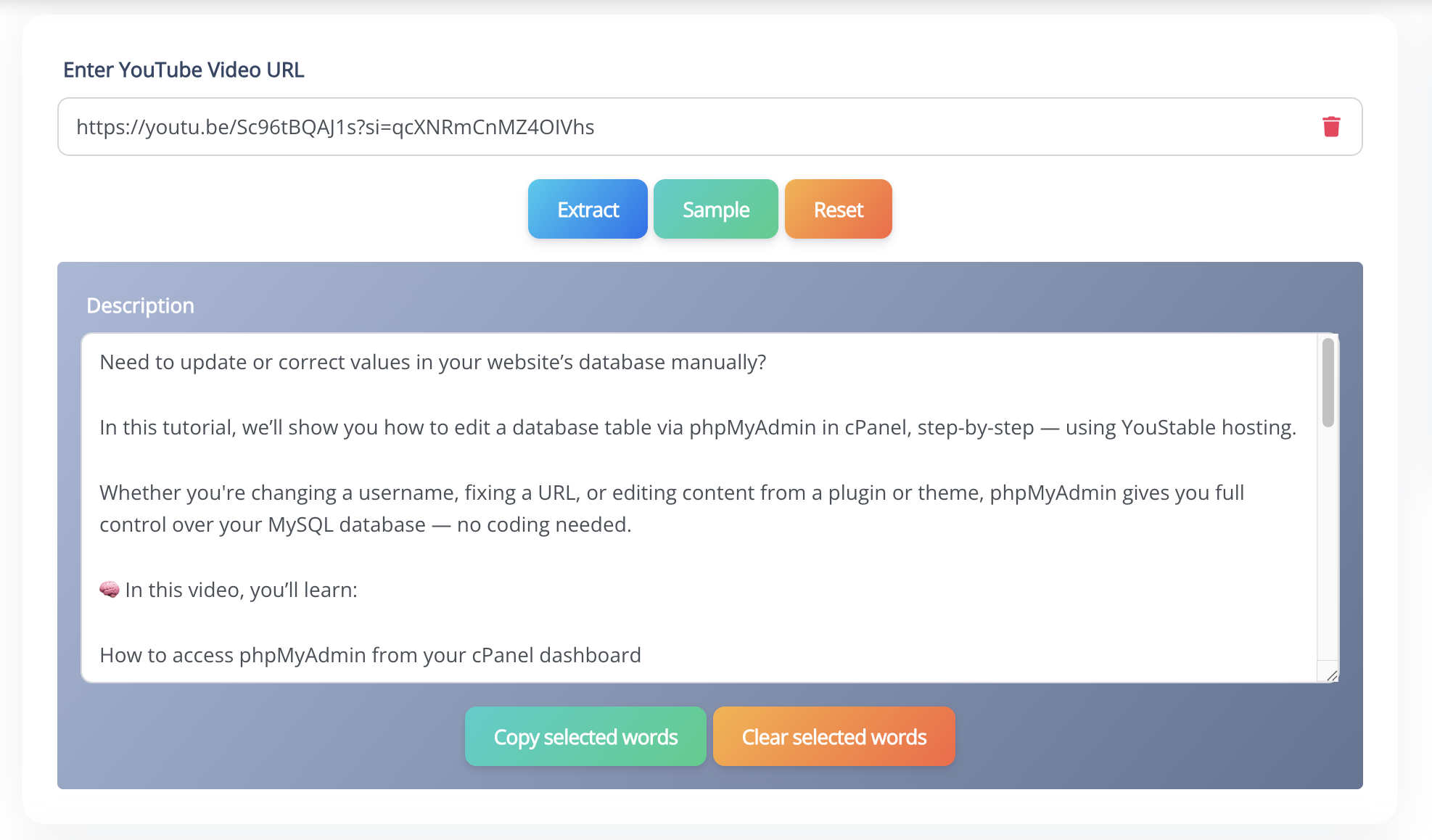Load a Sample video URL
The image size is (1432, 840).
[x=715, y=210]
